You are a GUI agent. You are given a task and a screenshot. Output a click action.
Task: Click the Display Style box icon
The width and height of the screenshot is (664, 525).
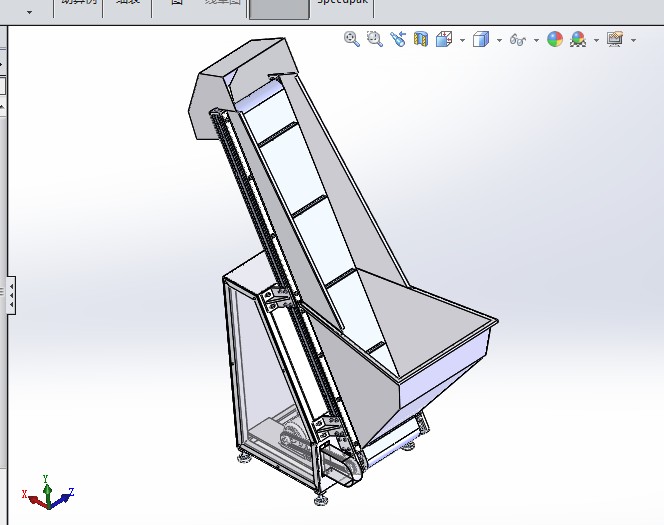[481, 39]
